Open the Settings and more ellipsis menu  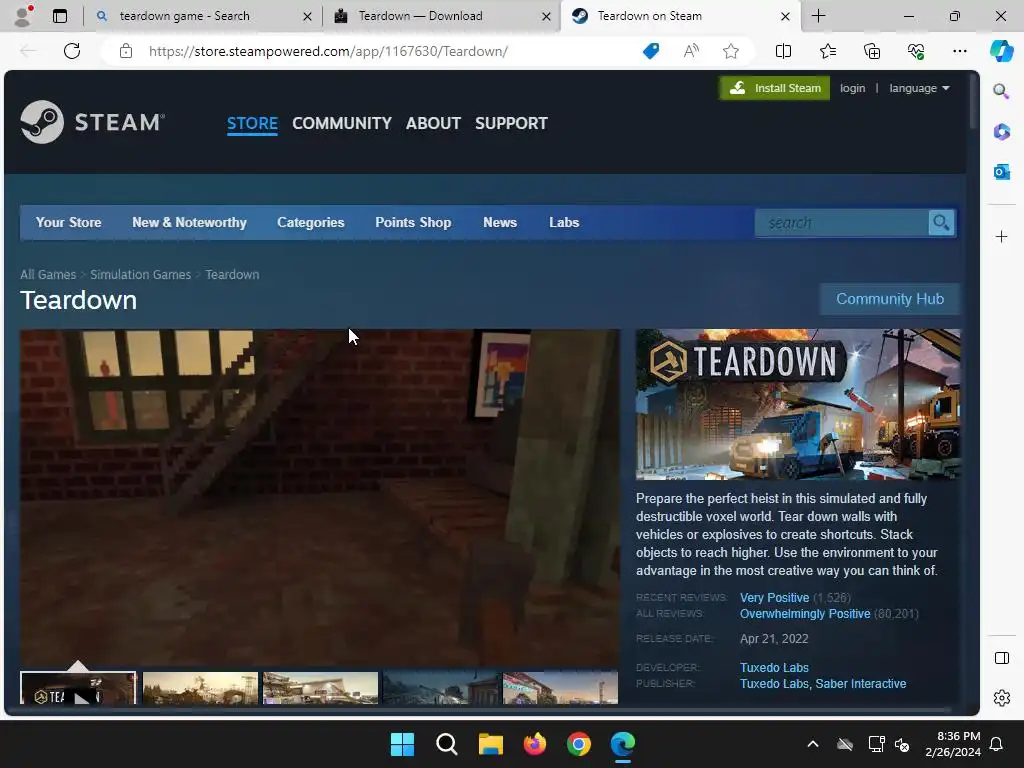959,51
